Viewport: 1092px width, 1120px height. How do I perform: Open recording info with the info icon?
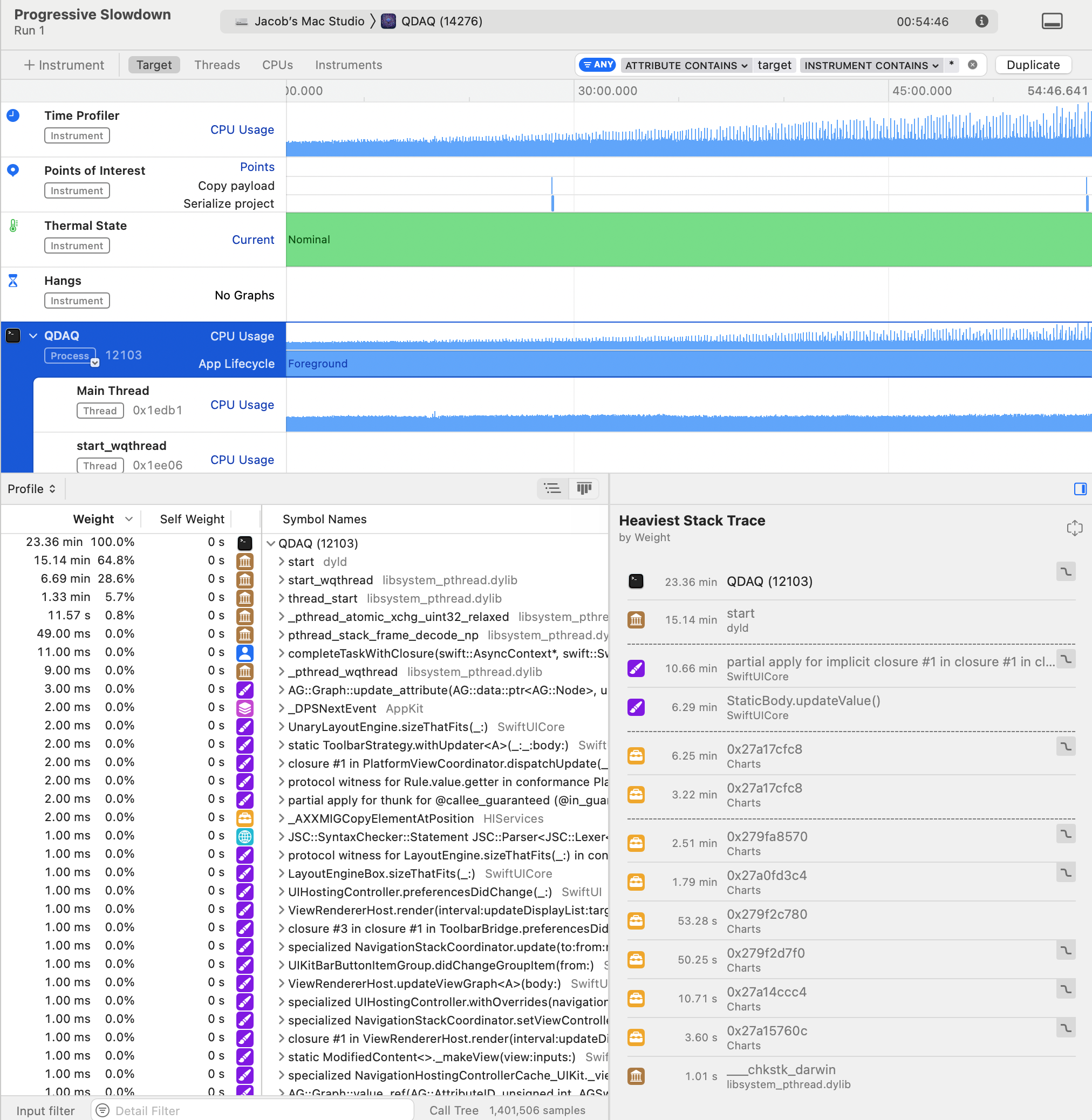coord(981,21)
